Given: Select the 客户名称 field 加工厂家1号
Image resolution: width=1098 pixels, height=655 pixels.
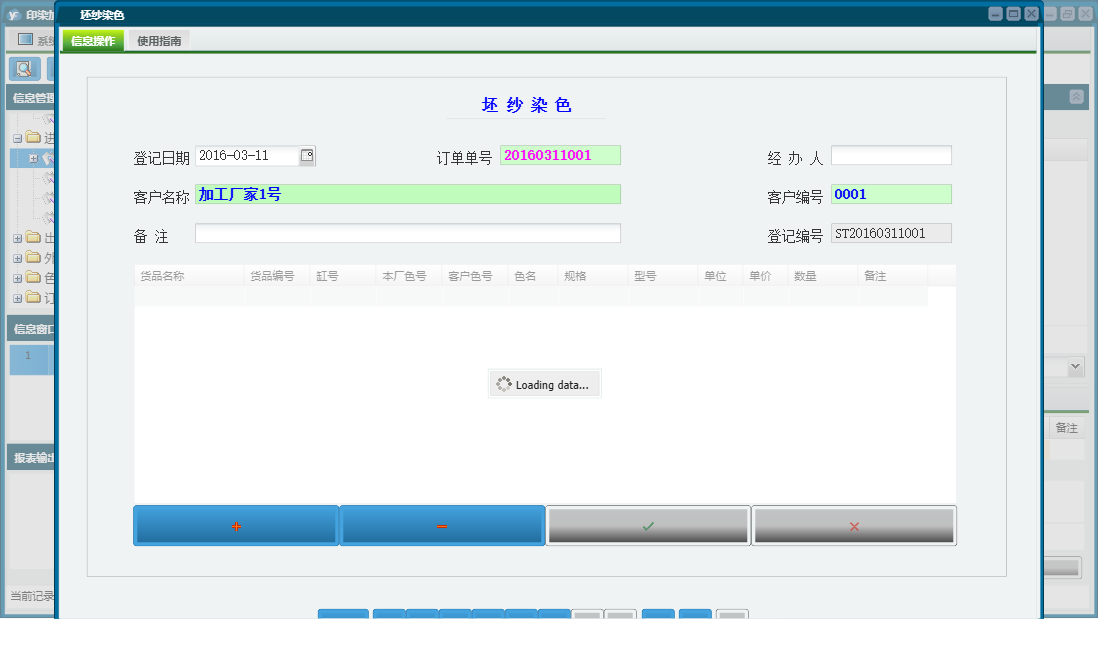Looking at the screenshot, I should [x=407, y=194].
